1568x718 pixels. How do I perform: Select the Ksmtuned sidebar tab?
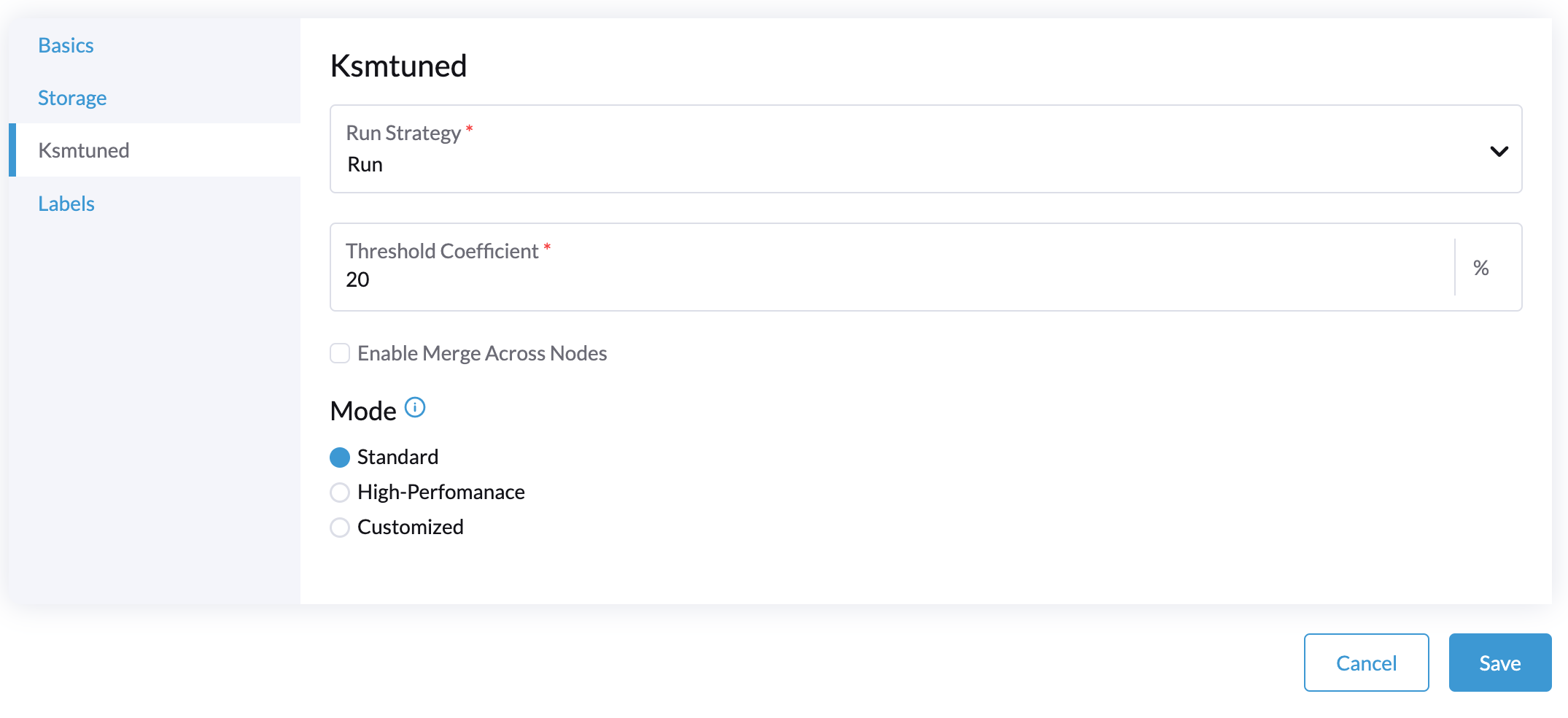pos(84,150)
